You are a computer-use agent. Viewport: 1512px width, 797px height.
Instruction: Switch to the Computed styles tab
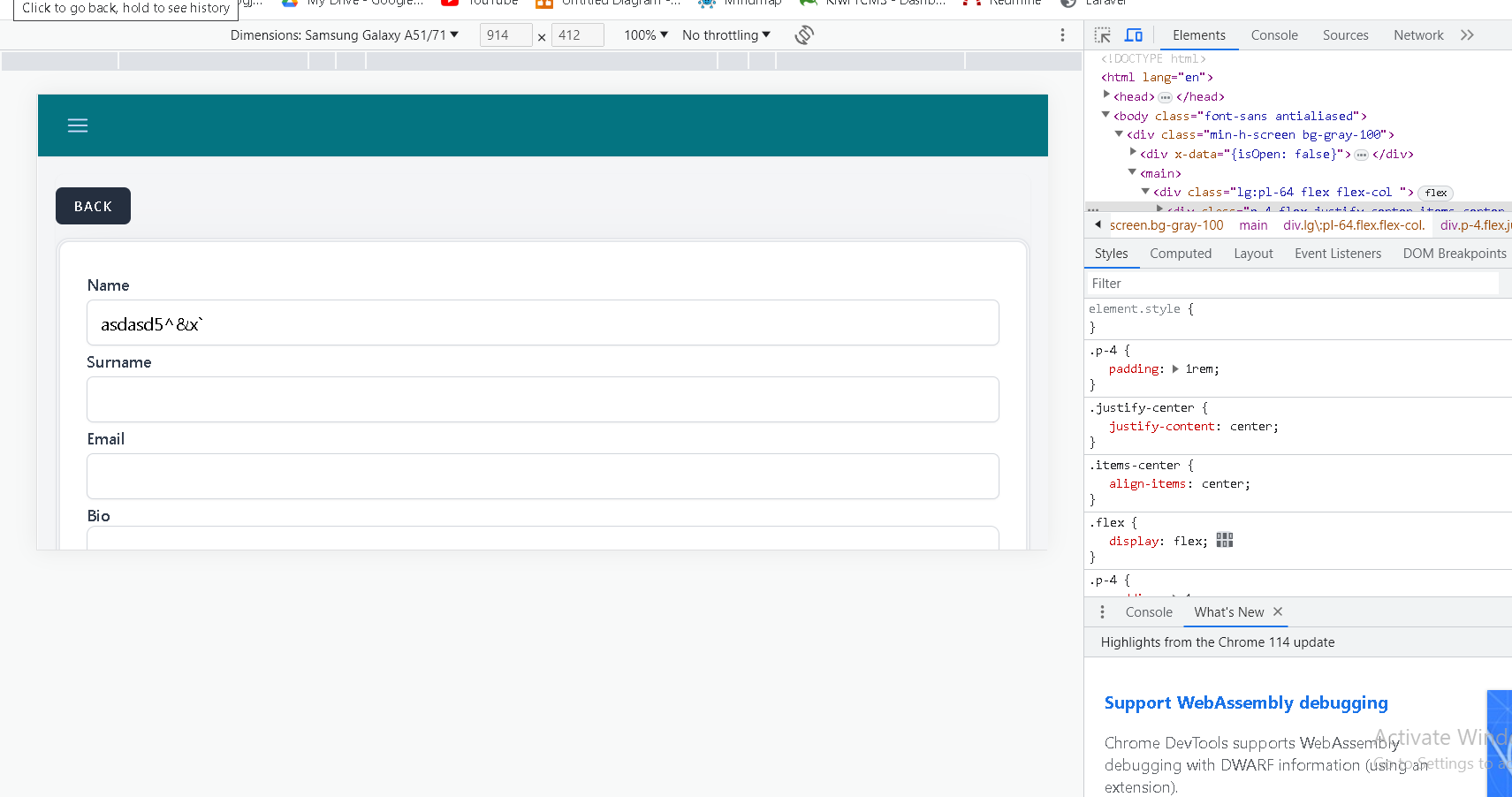[1180, 254]
